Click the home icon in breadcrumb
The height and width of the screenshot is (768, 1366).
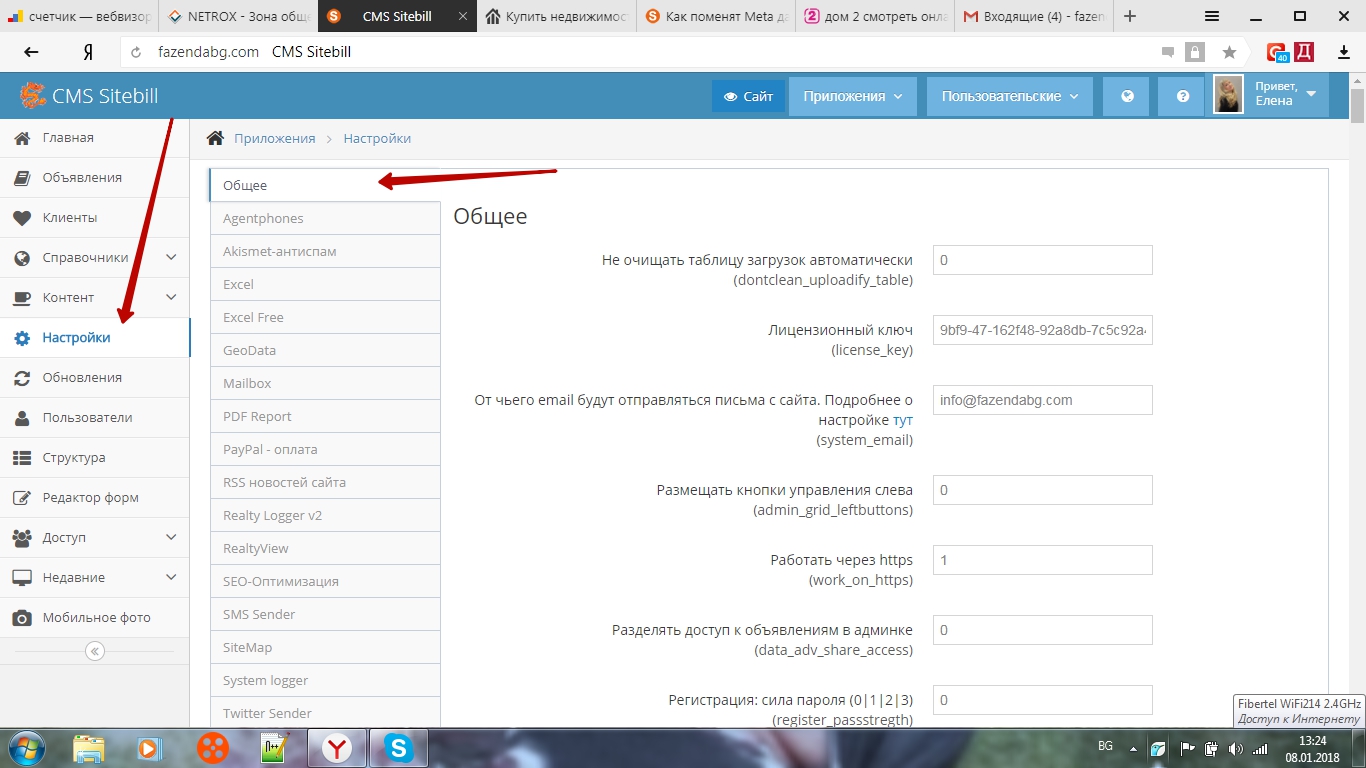pyautogui.click(x=215, y=138)
